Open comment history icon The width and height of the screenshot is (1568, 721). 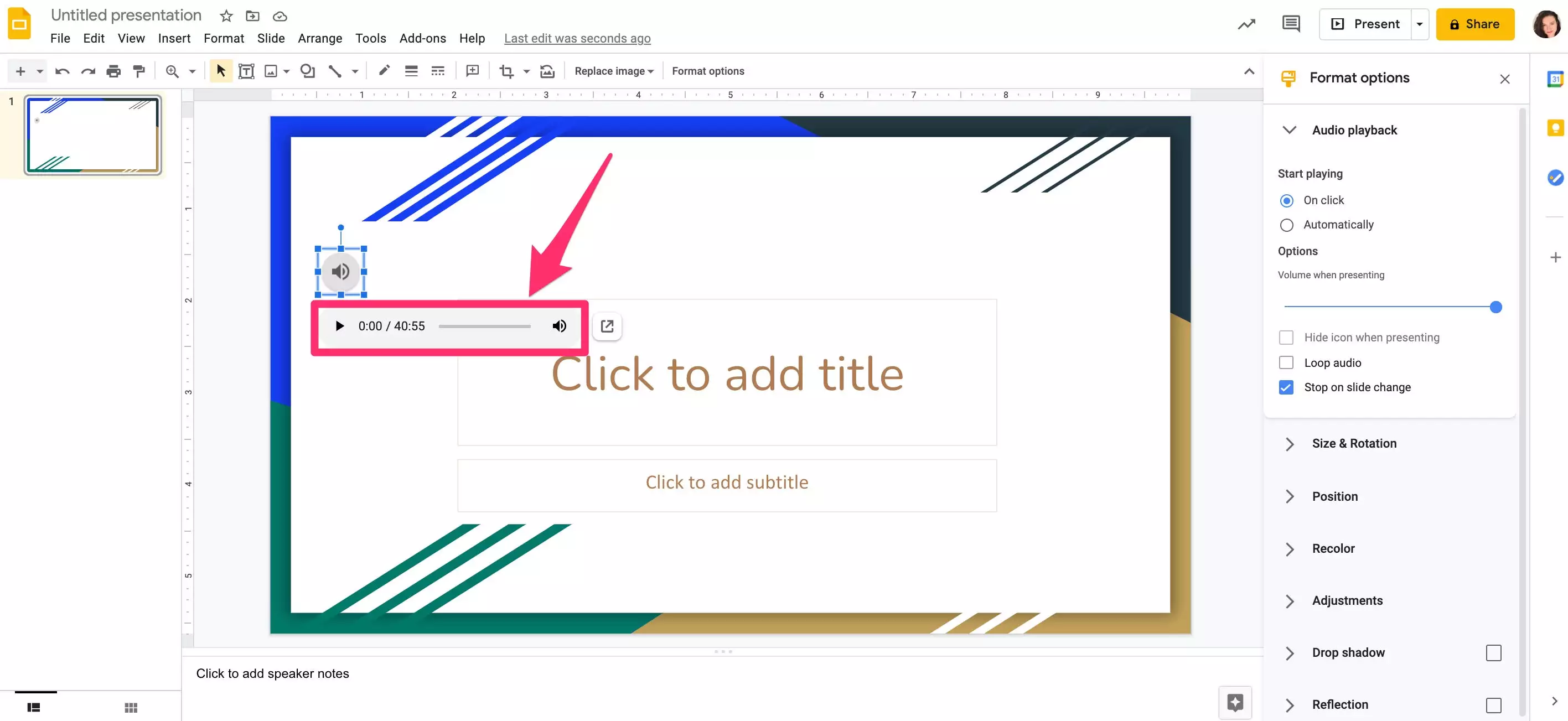(x=1291, y=24)
